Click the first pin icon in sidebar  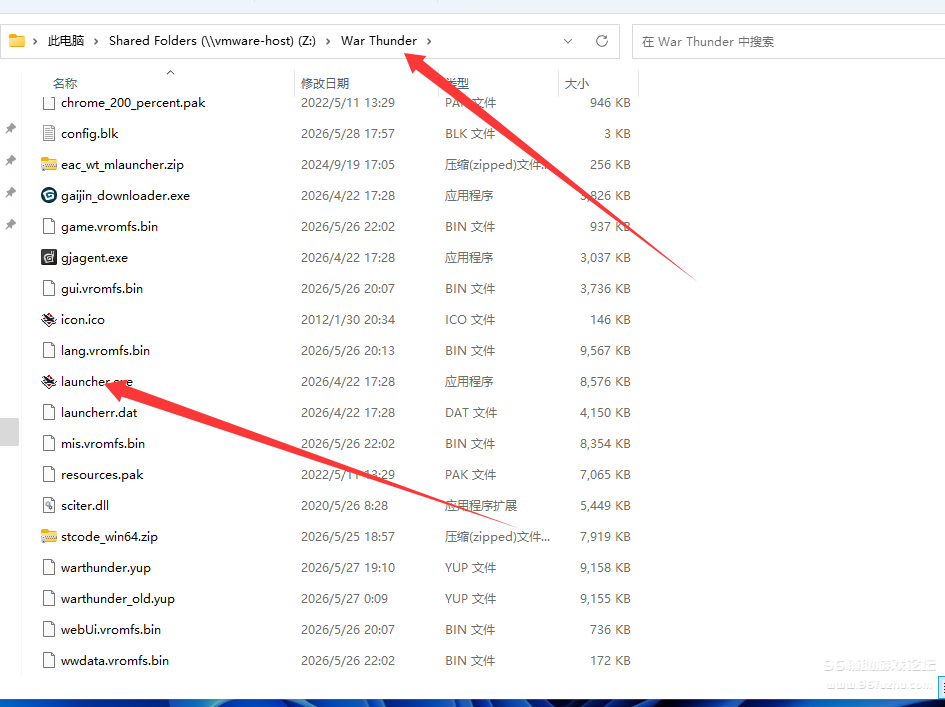[11, 128]
